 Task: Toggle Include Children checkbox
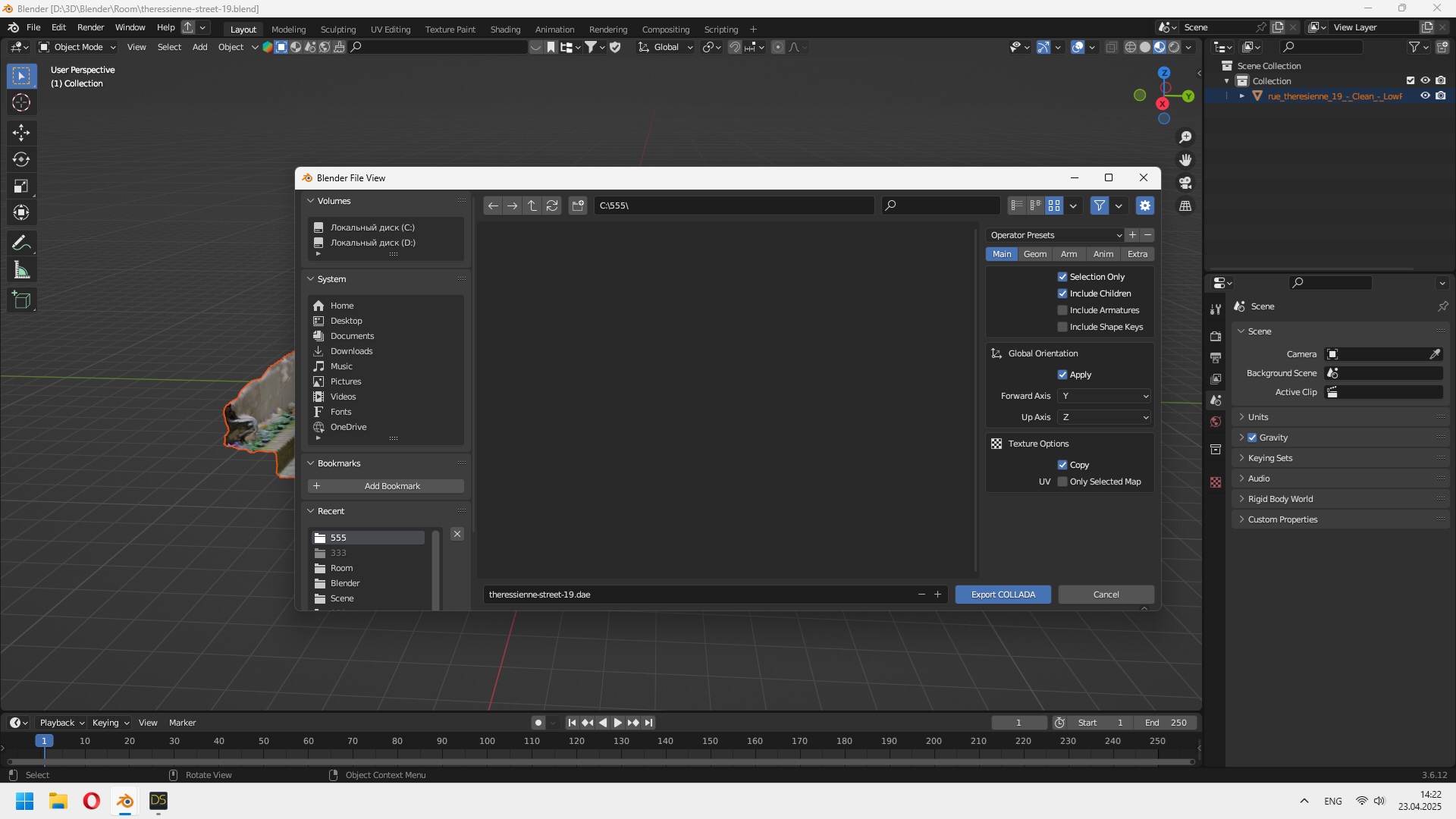1062,293
